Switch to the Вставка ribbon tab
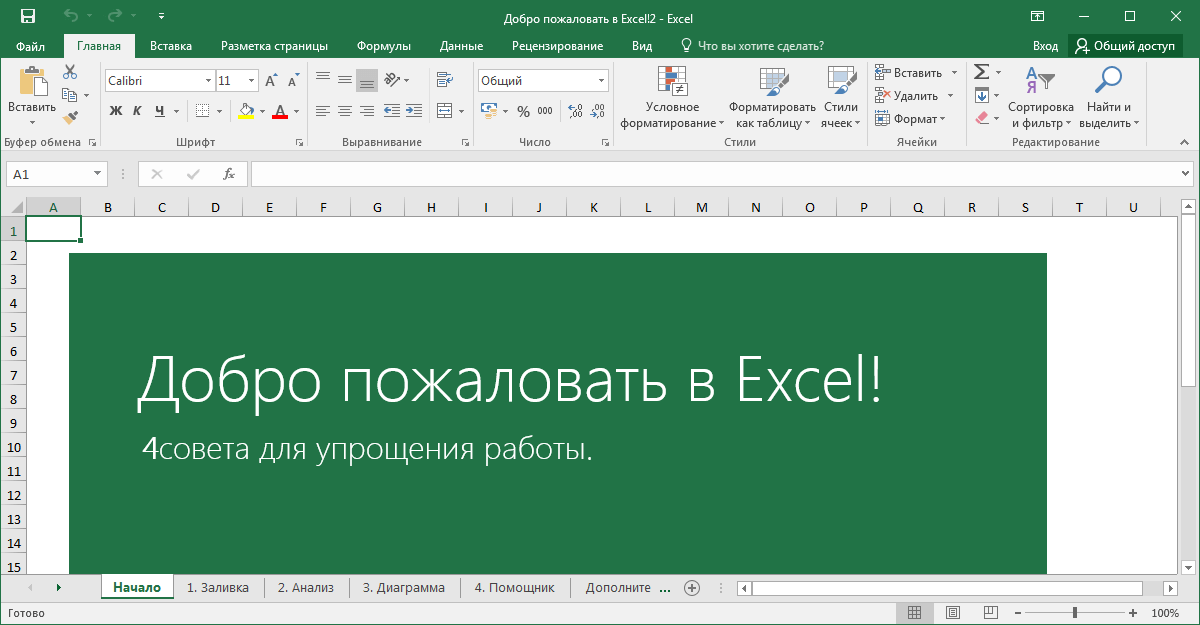Viewport: 1200px width, 625px height. (170, 45)
